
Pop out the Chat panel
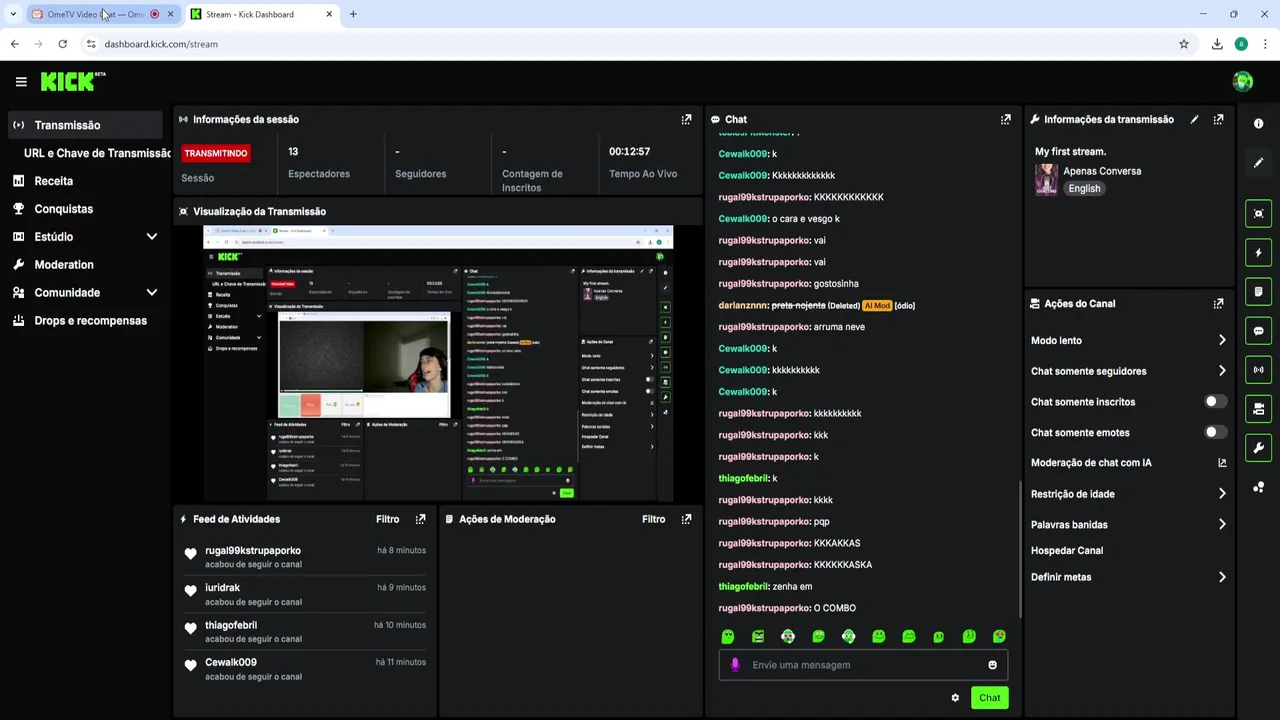point(1005,119)
